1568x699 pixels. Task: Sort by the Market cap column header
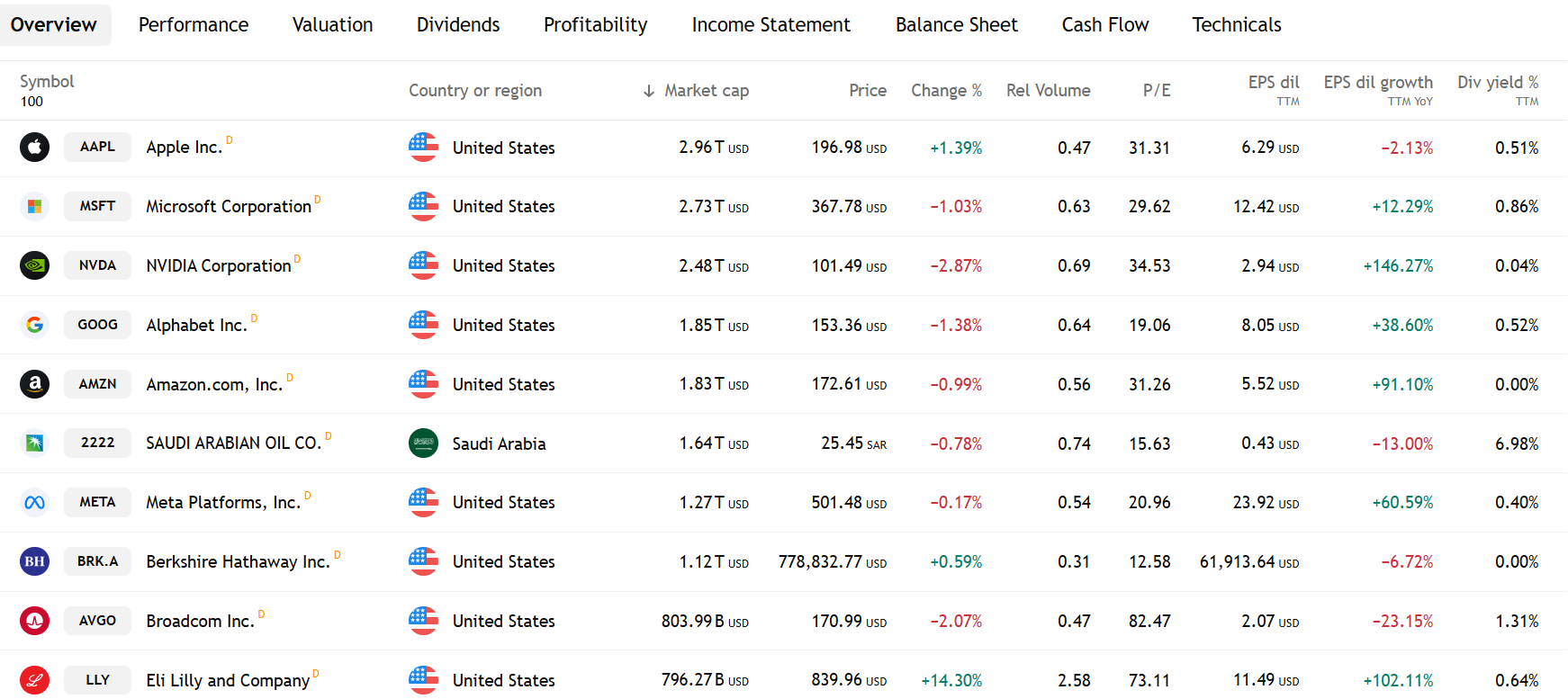(696, 91)
